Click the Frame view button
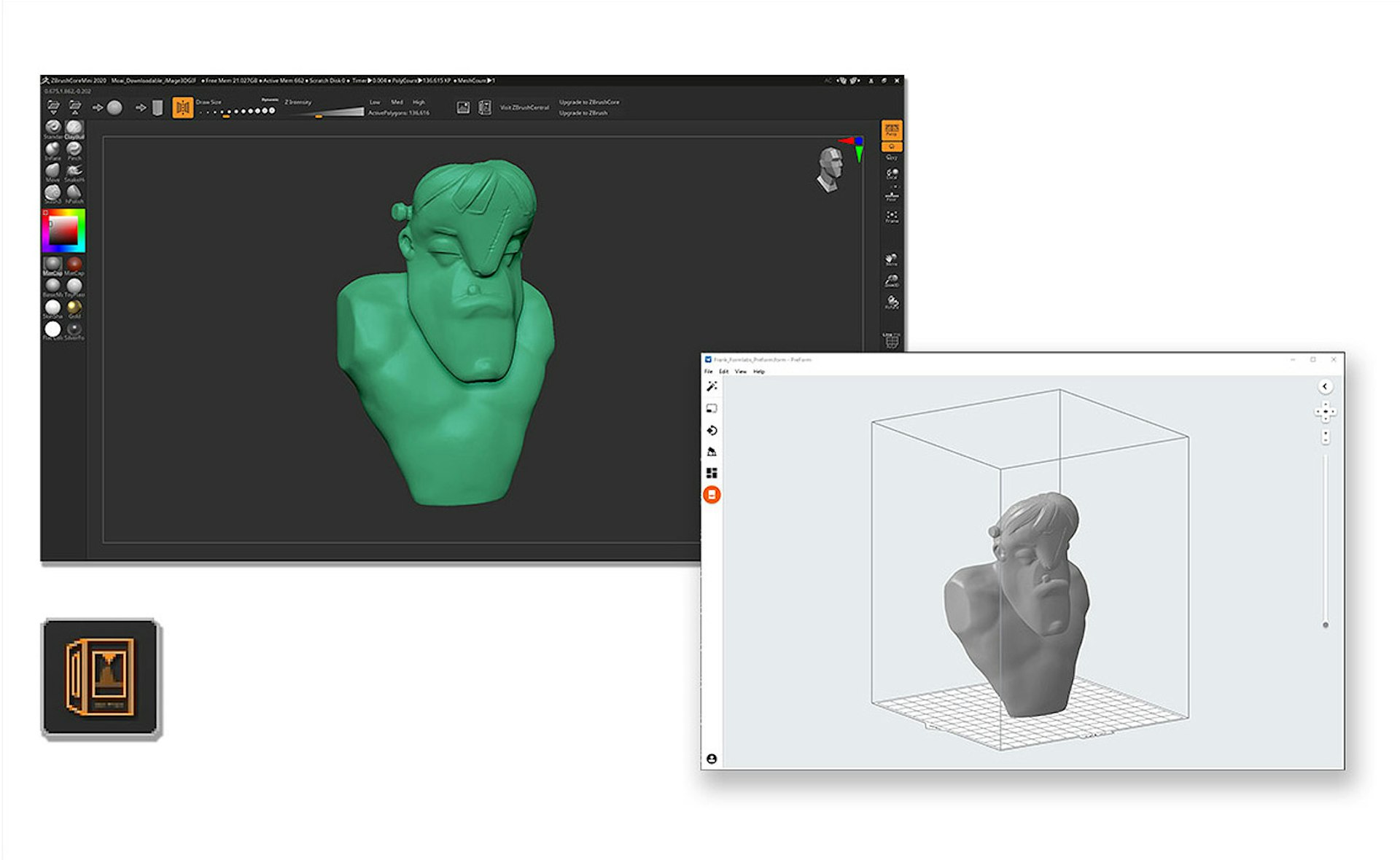Screen dimensions: 1400x860 point(892,216)
